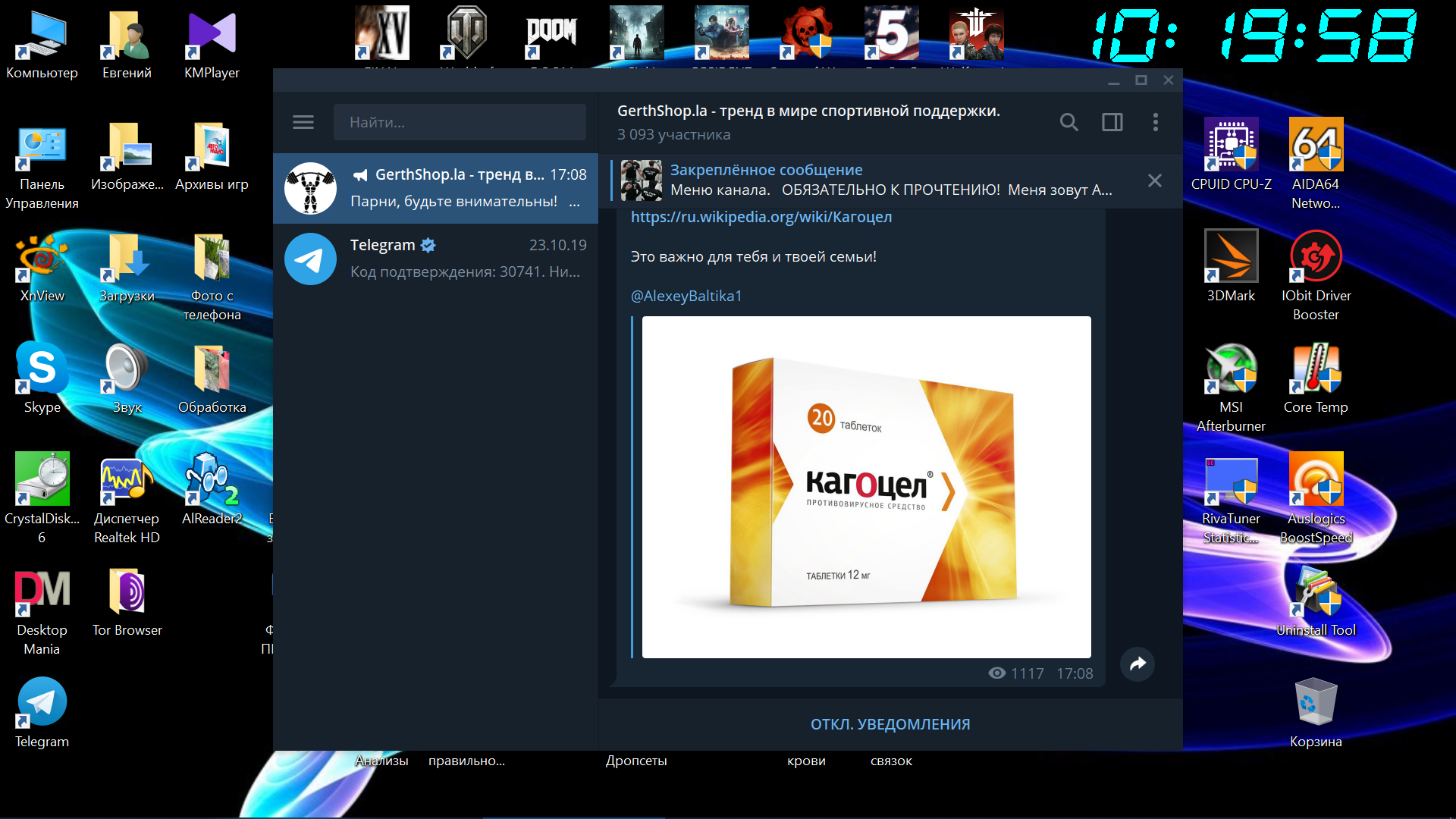This screenshot has height=819, width=1456.
Task: Open the Kagocel product image
Action: (866, 487)
